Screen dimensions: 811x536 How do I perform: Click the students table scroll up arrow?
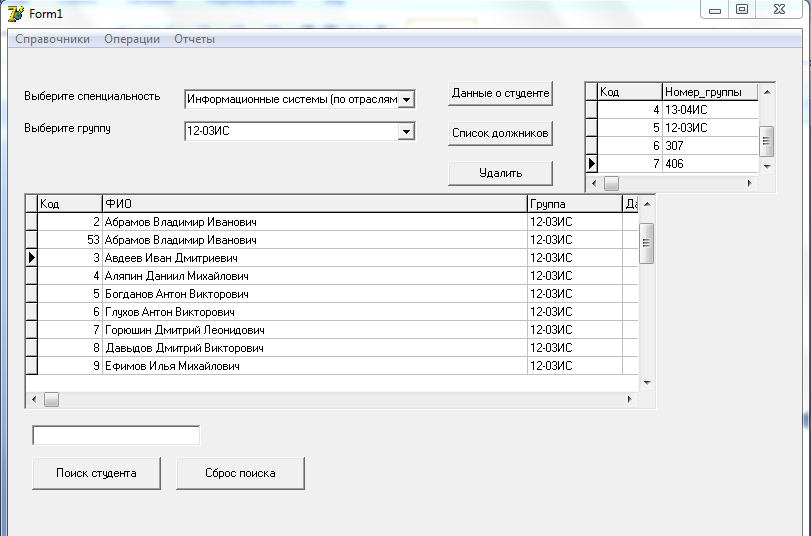[x=647, y=204]
